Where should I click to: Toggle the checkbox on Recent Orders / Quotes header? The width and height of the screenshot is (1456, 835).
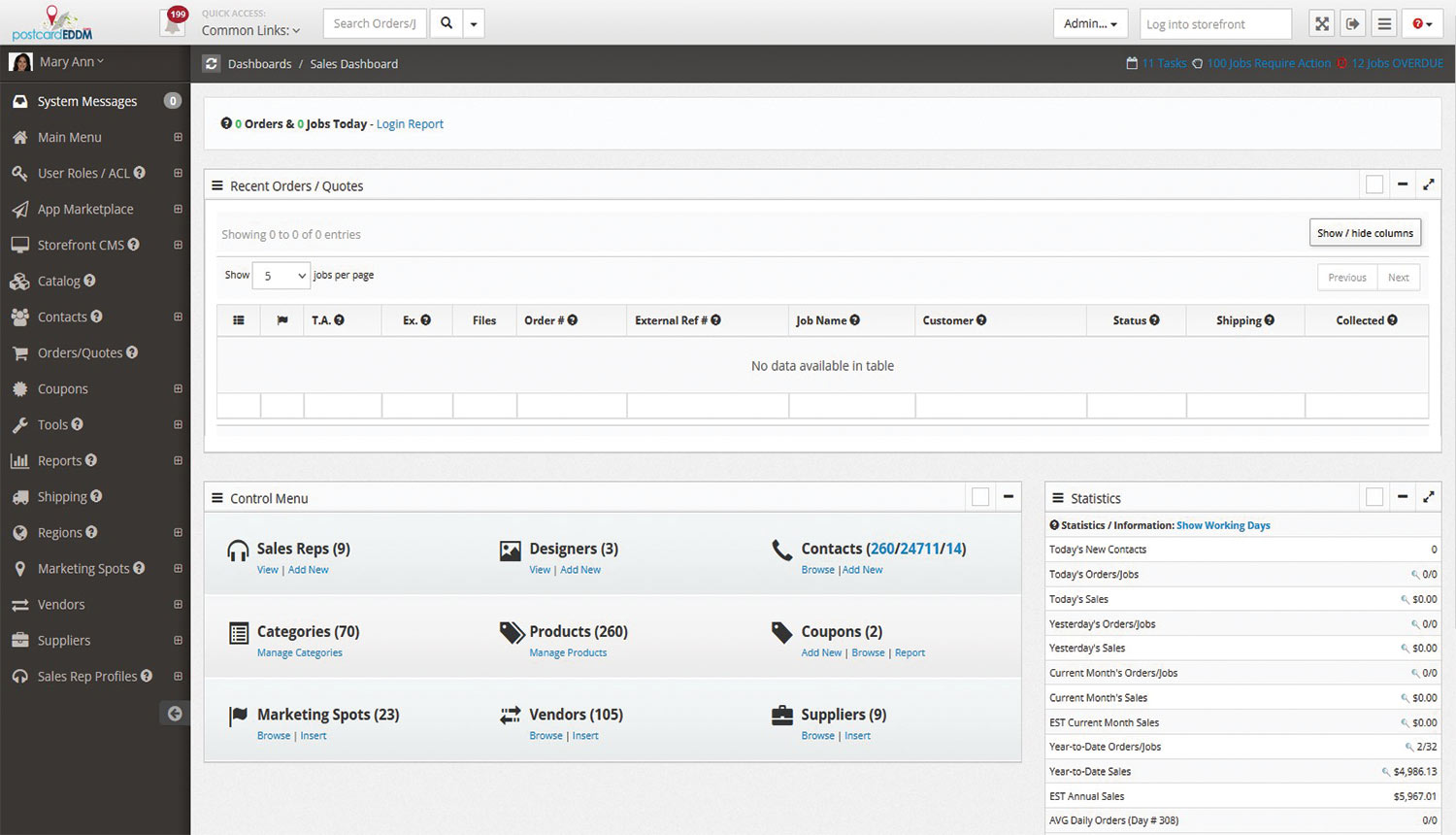(x=1373, y=184)
